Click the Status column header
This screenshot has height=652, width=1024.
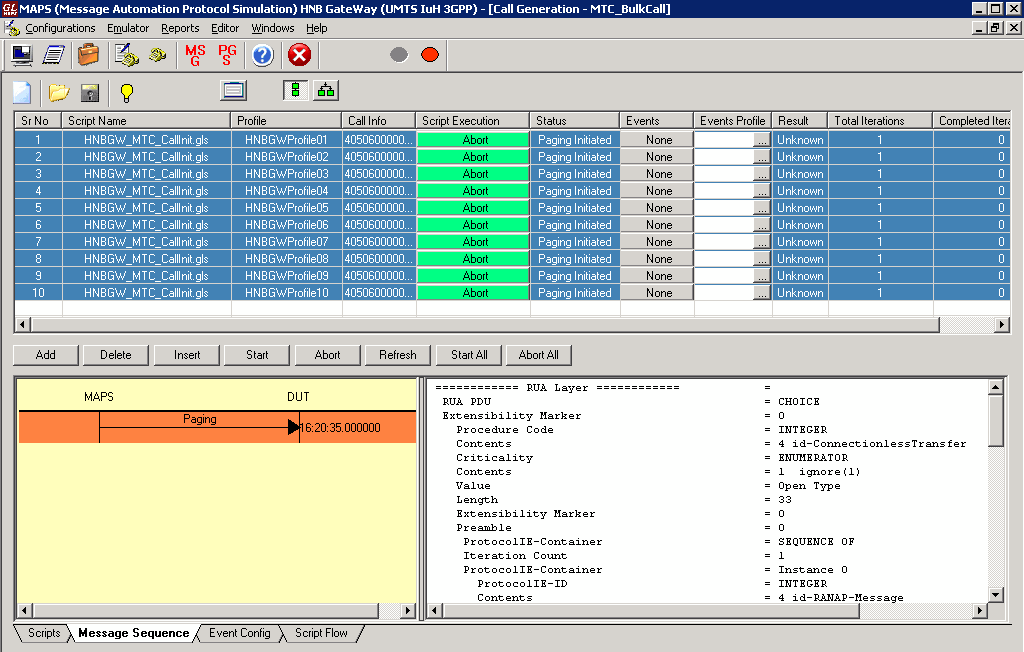(x=574, y=121)
